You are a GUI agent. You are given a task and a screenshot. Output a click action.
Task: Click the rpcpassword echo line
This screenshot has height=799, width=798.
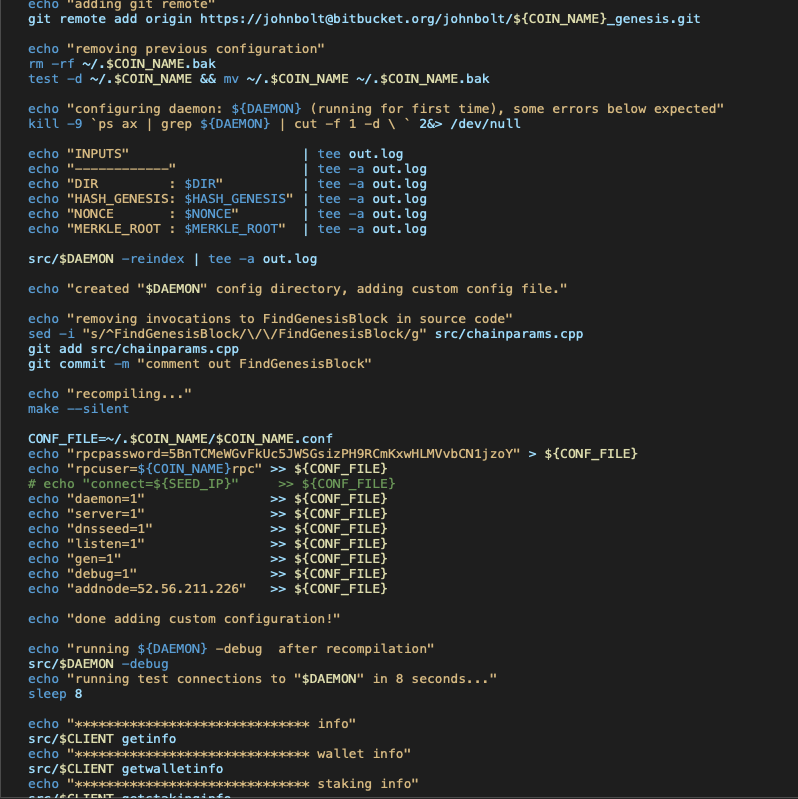[x=333, y=454]
